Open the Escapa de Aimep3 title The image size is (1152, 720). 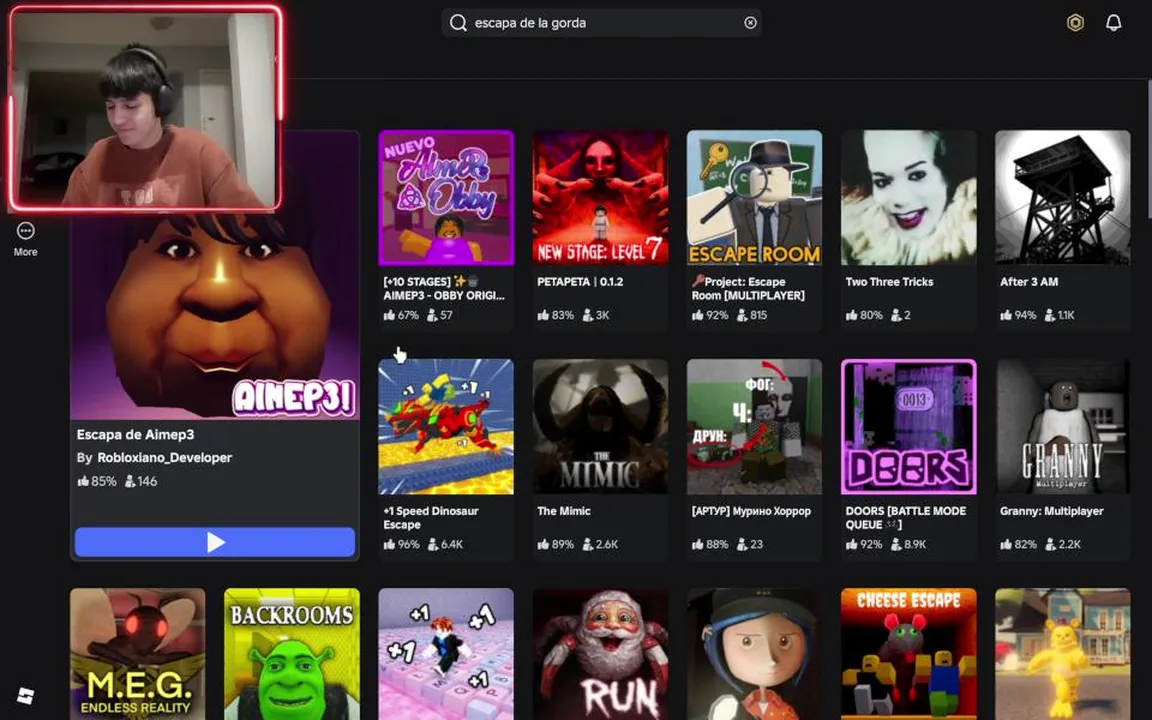tap(135, 435)
